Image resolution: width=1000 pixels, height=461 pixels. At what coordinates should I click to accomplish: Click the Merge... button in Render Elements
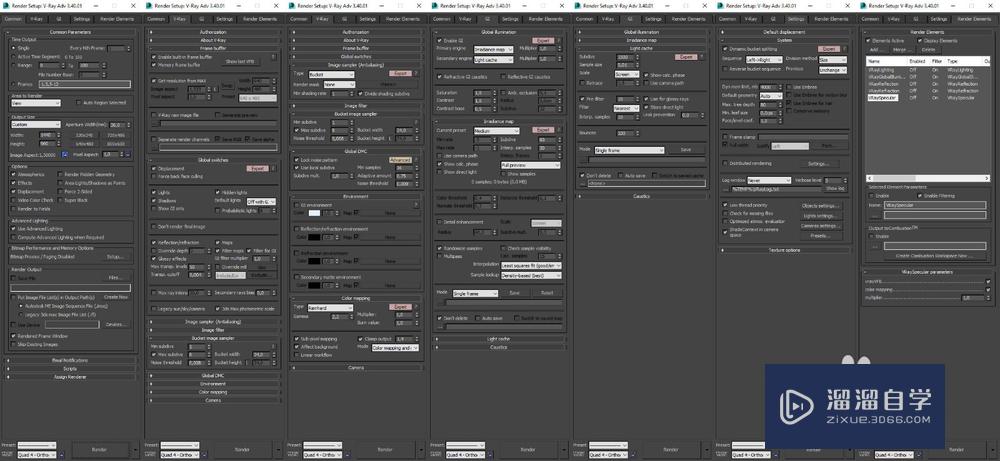(900, 49)
